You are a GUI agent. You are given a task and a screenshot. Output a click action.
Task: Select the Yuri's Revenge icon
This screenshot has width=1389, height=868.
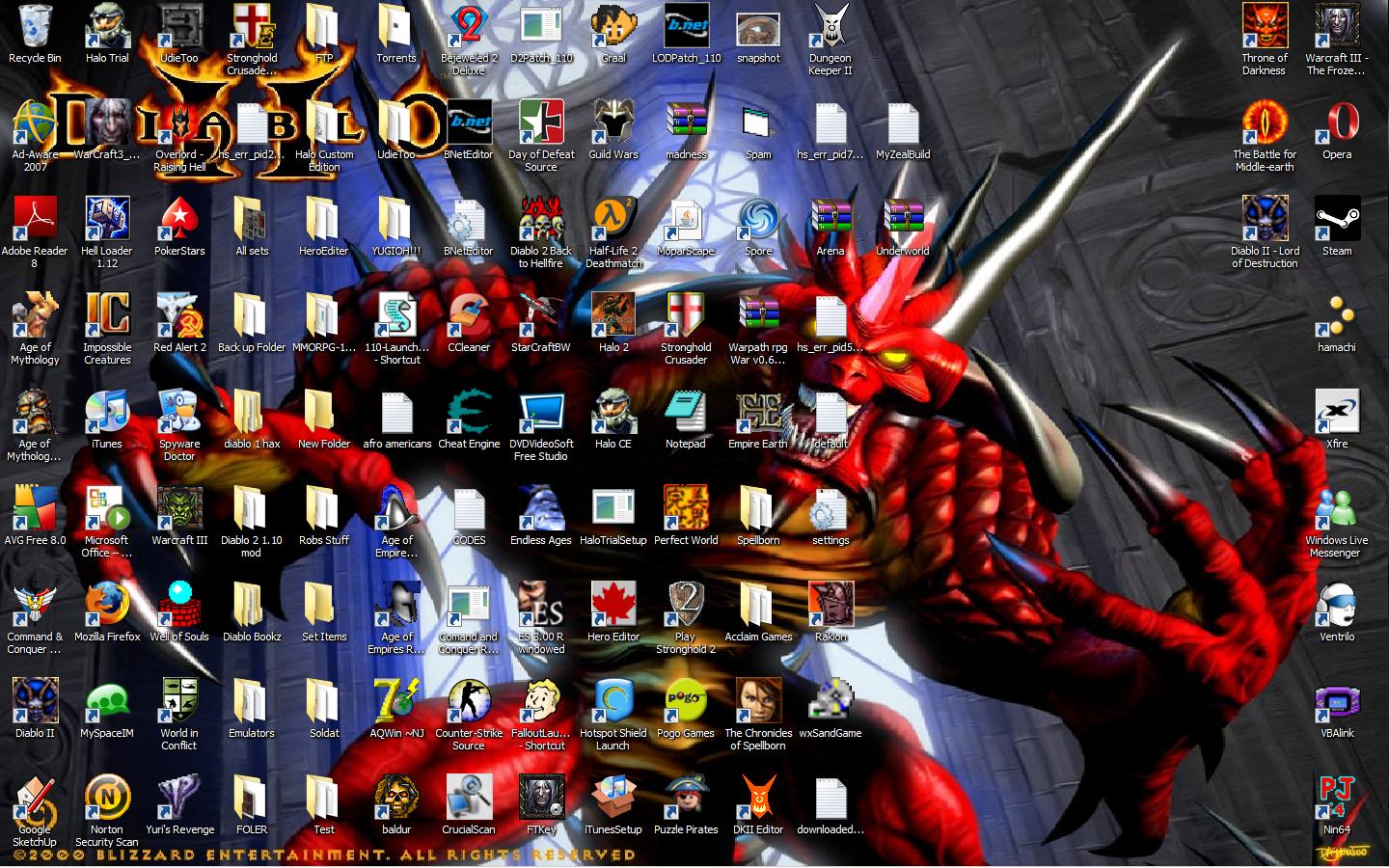coord(179,798)
